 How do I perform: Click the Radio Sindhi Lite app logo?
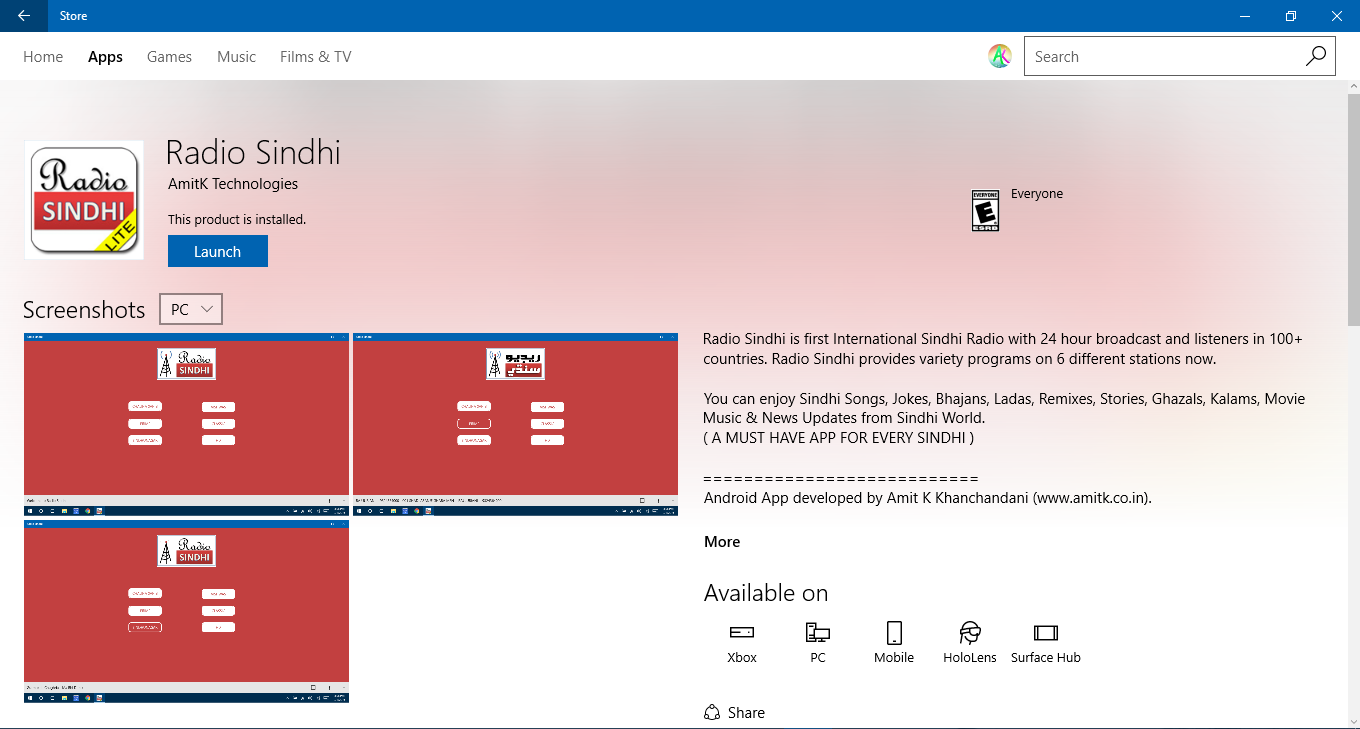click(84, 200)
